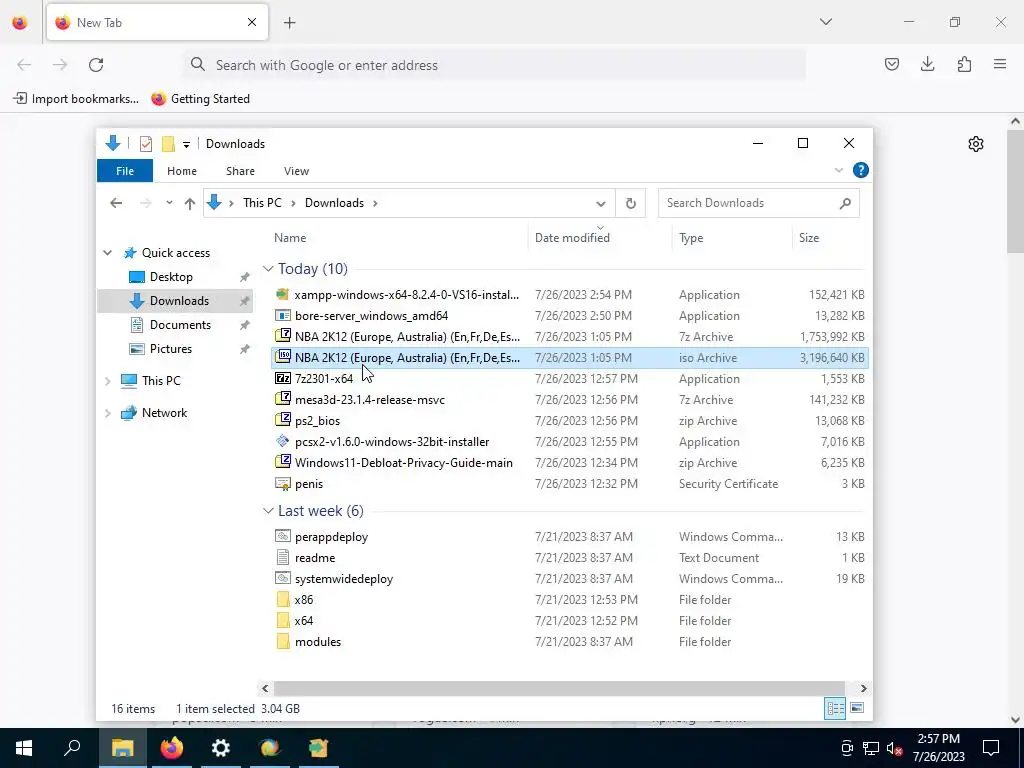Unpin Documents from Quick access
Image resolution: width=1024 pixels, height=768 pixels.
[244, 325]
